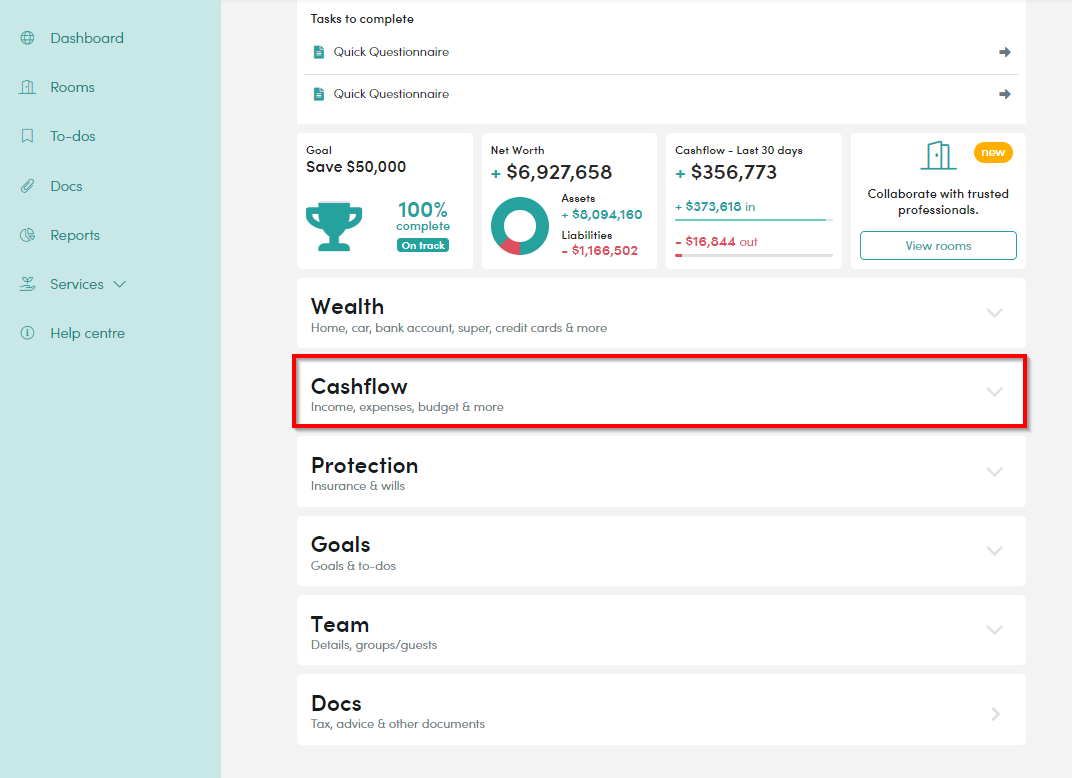Click the Help centre info icon
Viewport: 1072px width, 778px height.
coord(27,333)
